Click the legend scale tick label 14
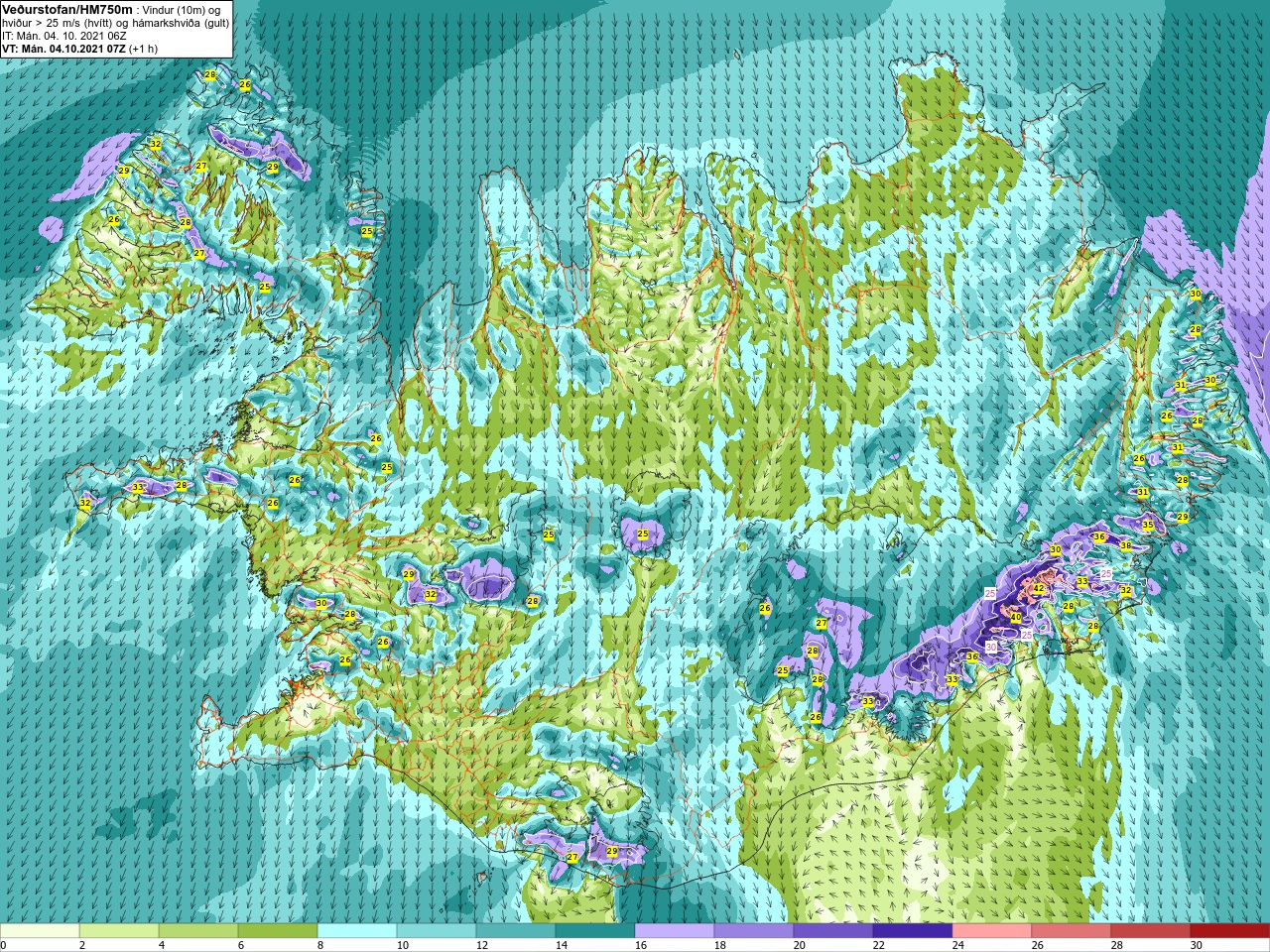Screen dimensions: 1270x952 562,945
